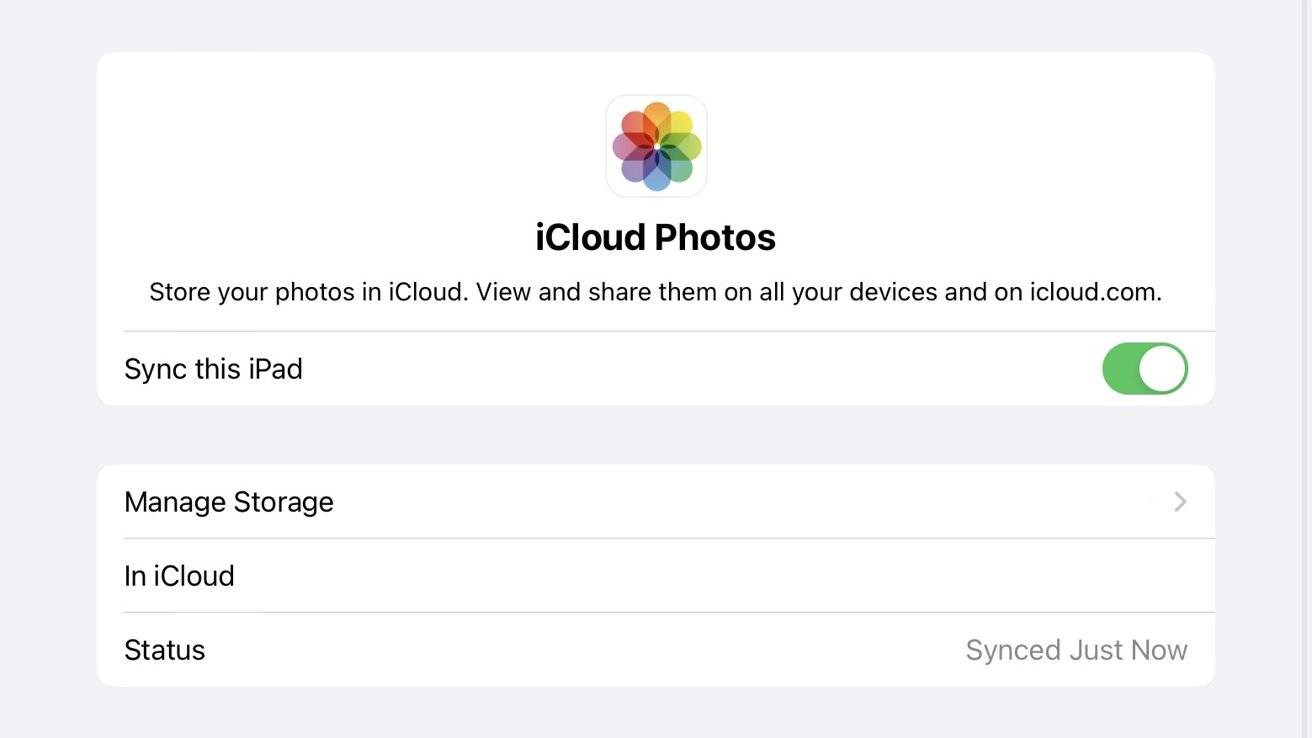This screenshot has height=738, width=1312.
Task: Click the 'Store your photos in iCloud' sentence
Action: click(x=308, y=293)
